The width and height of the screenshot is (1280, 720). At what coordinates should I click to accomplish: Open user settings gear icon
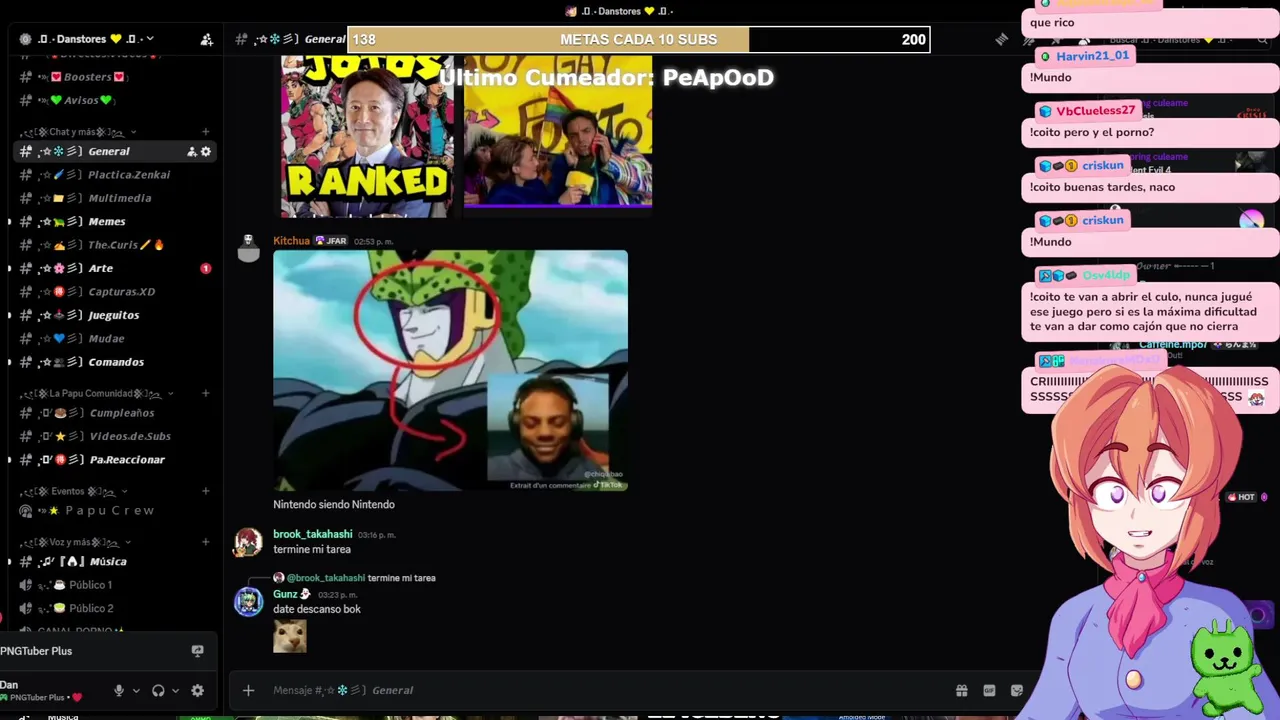click(x=197, y=690)
